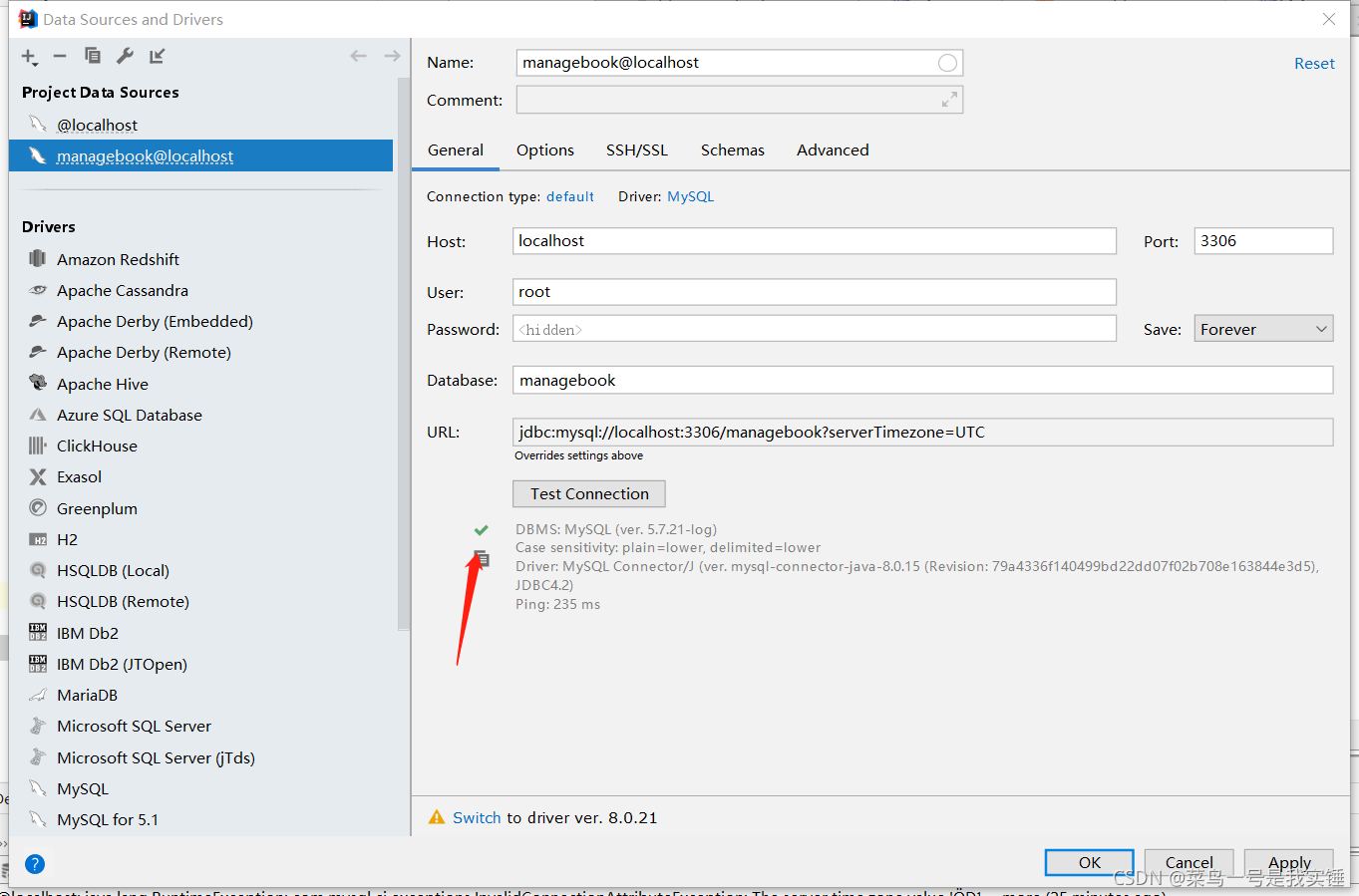The width and height of the screenshot is (1359, 896).
Task: Click the forward navigation arrow
Action: (x=392, y=56)
